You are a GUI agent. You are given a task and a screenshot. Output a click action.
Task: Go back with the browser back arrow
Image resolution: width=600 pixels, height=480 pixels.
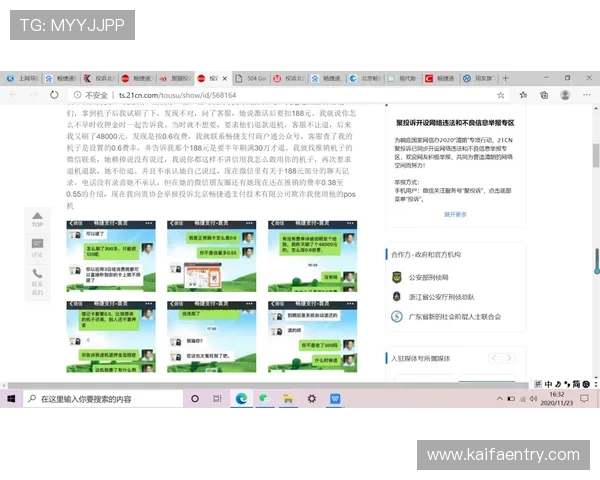click(13, 95)
